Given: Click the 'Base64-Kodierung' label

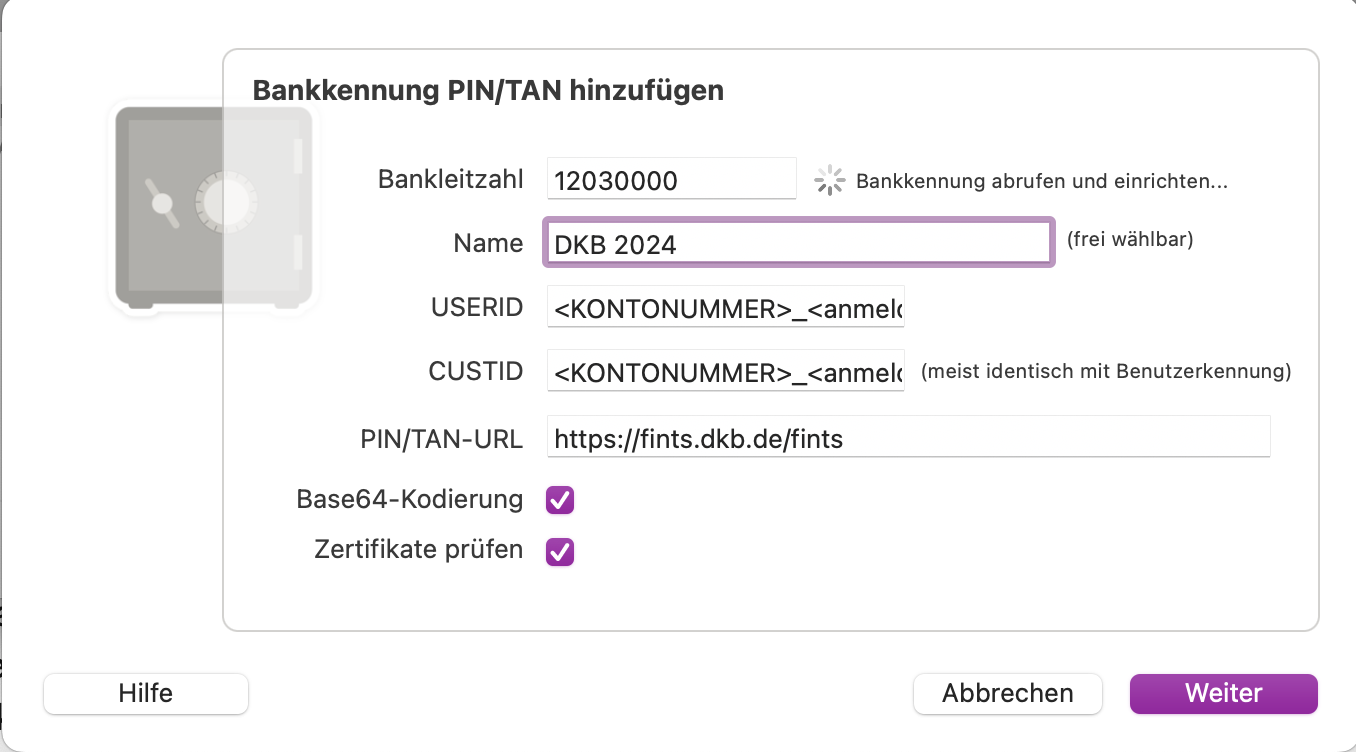Looking at the screenshot, I should (410, 499).
